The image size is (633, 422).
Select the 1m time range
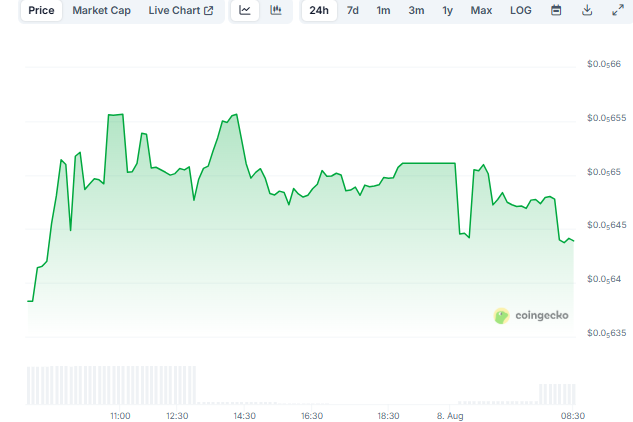pyautogui.click(x=383, y=10)
